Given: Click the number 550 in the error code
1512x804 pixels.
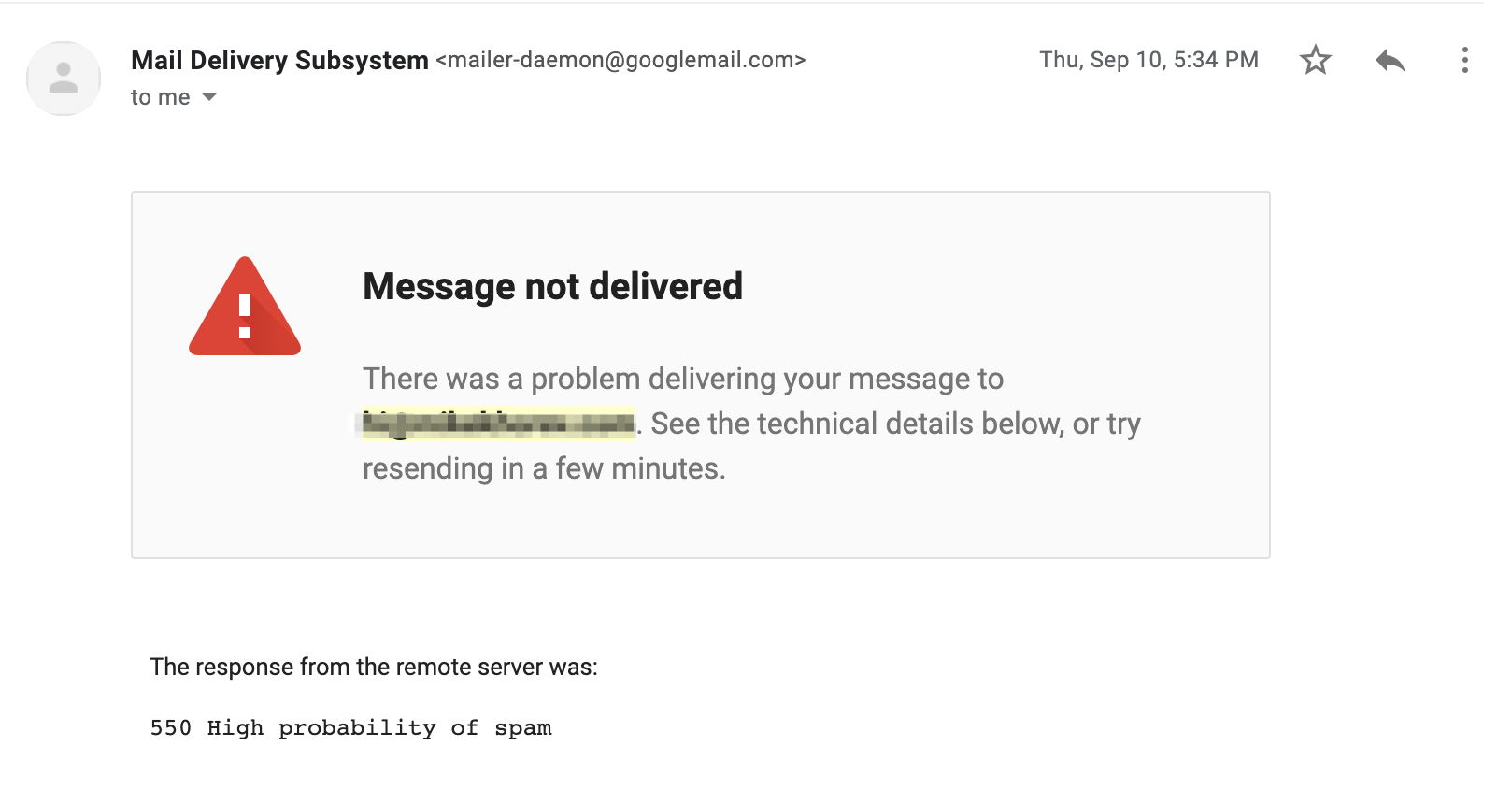Looking at the screenshot, I should [171, 728].
